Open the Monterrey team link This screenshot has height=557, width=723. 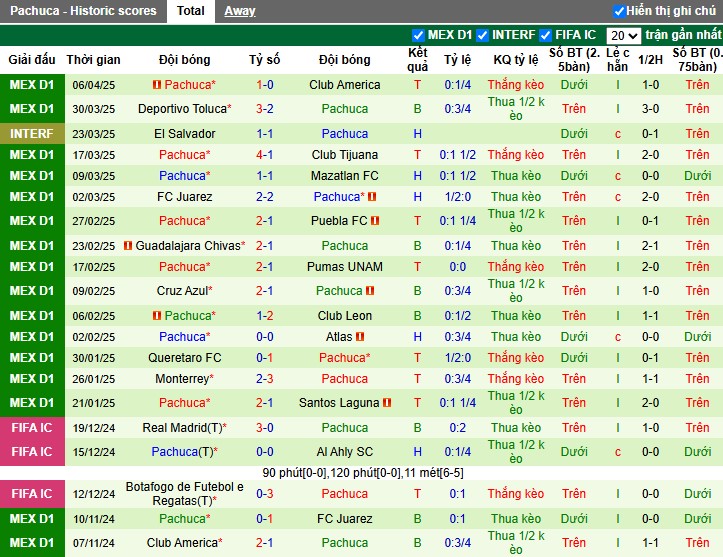coord(182,379)
